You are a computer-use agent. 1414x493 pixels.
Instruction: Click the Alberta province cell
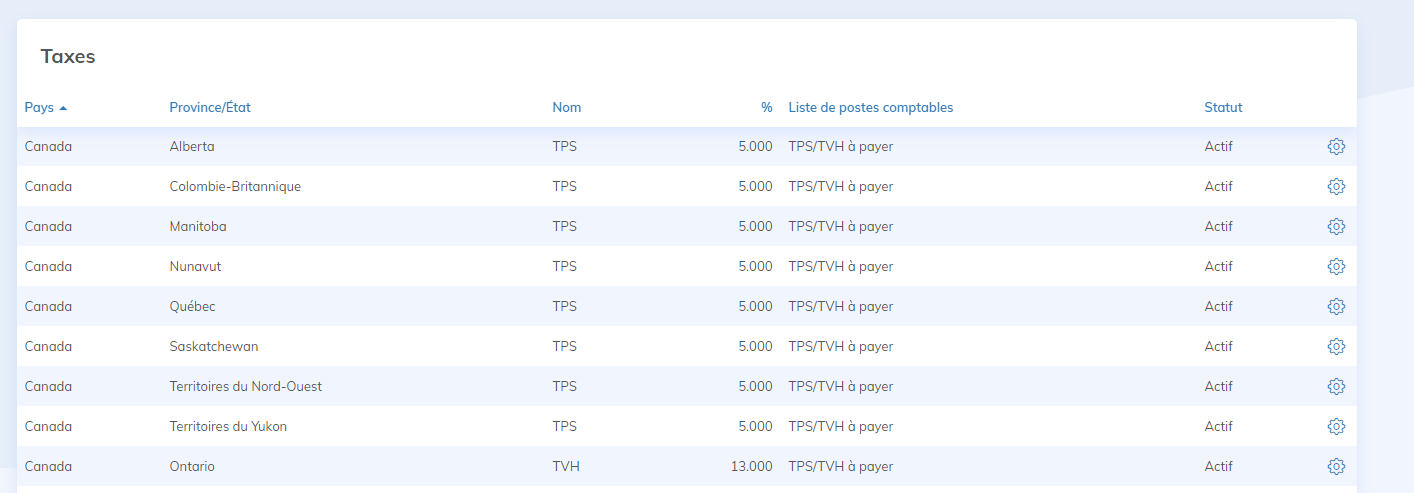[x=192, y=147]
